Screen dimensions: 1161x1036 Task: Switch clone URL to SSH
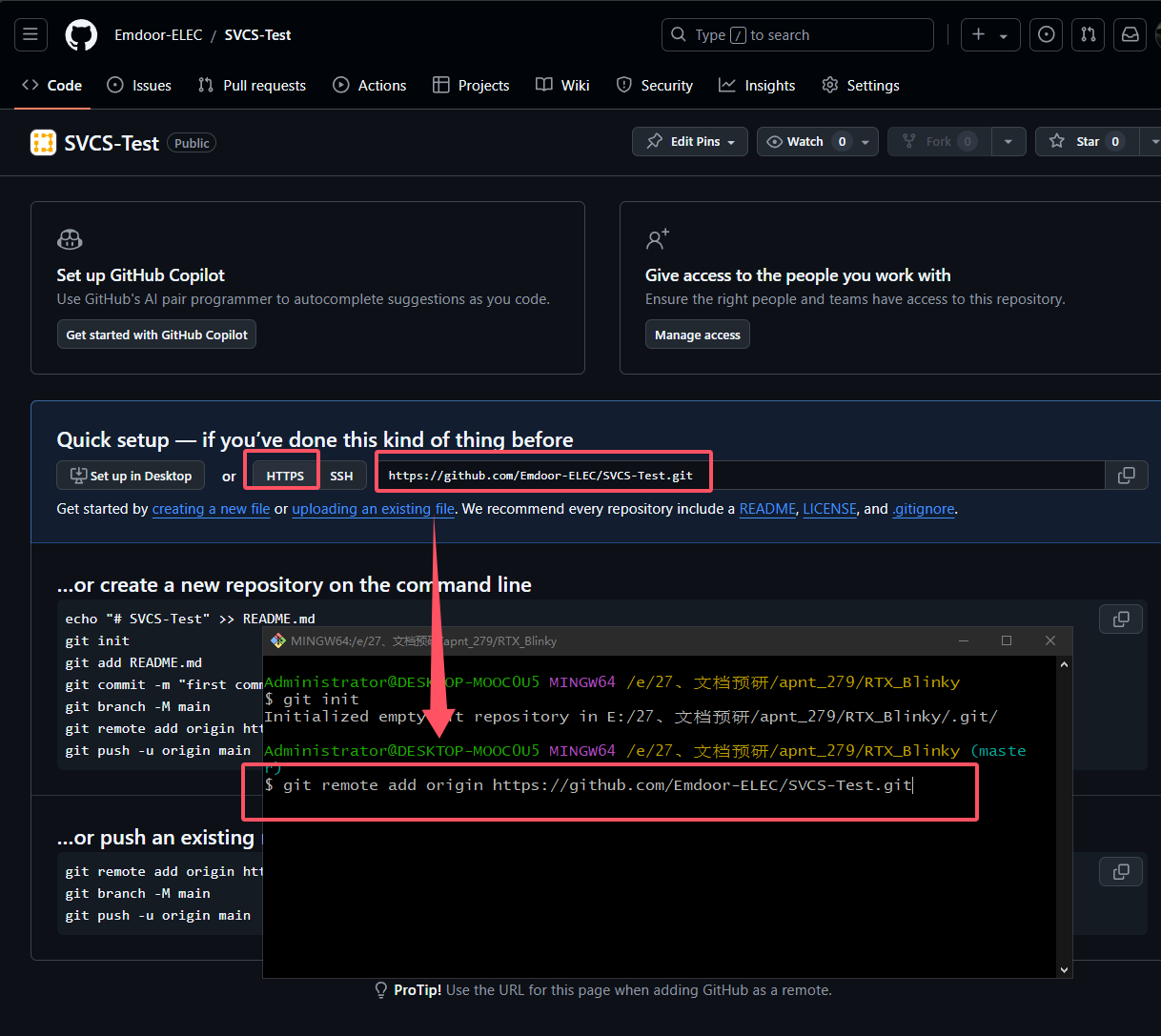tap(341, 476)
